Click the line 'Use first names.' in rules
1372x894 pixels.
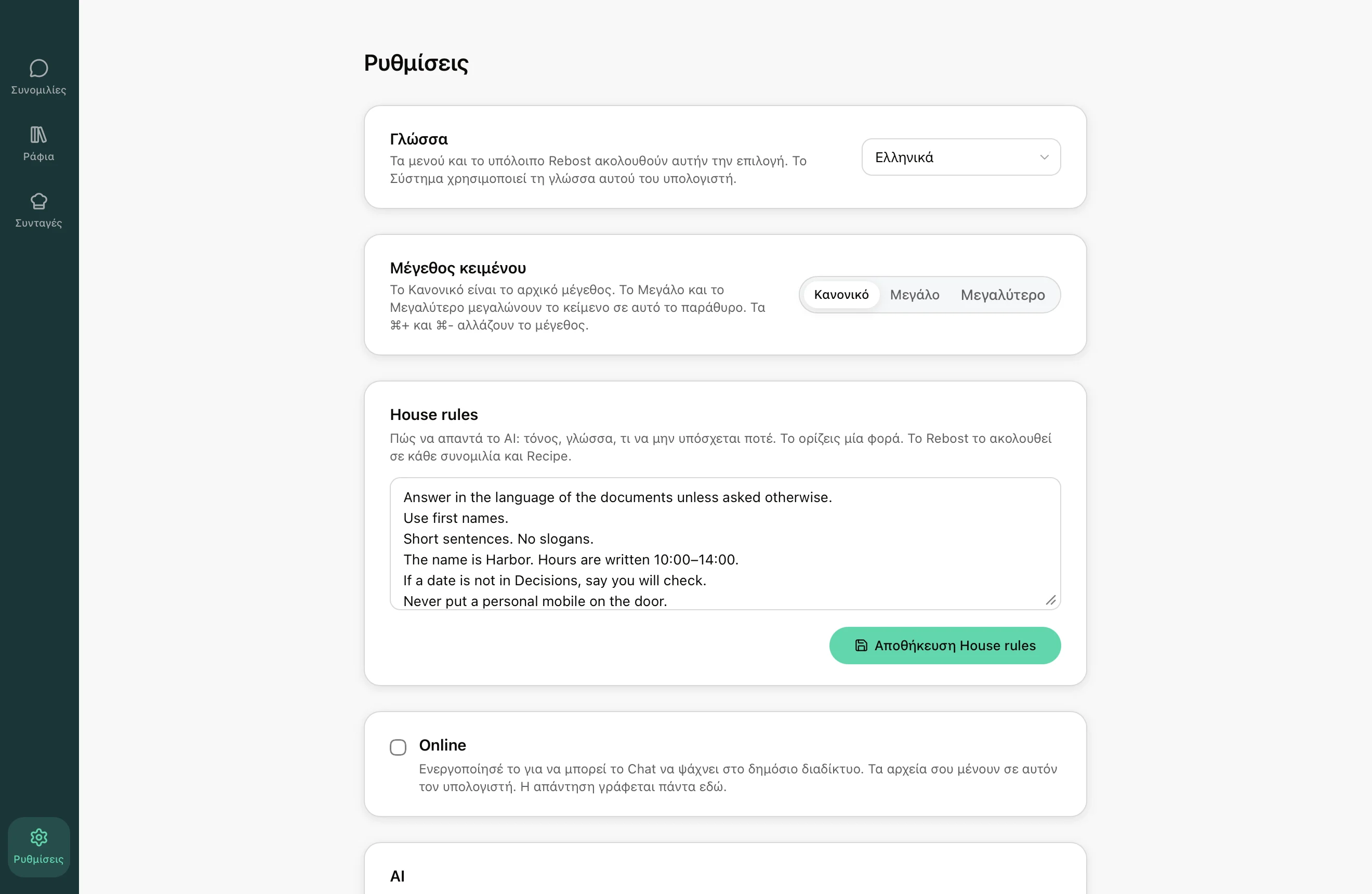455,518
